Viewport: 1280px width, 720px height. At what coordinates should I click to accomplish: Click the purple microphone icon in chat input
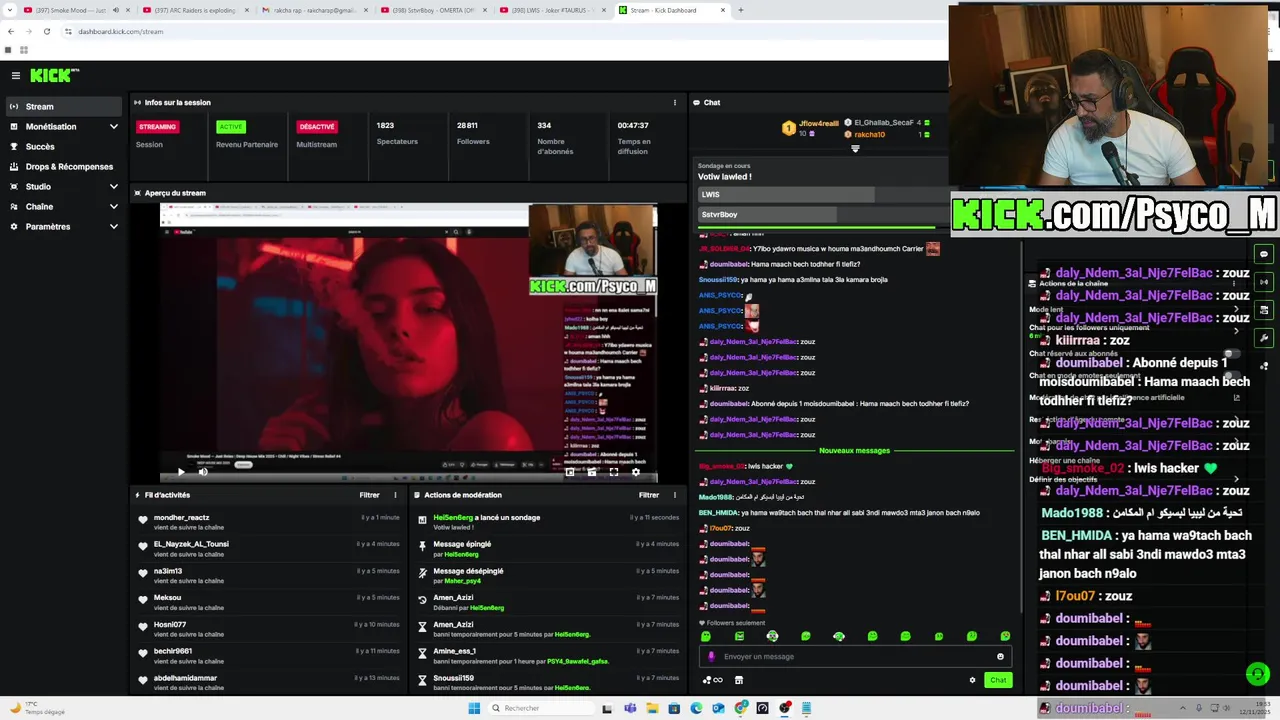(x=711, y=657)
